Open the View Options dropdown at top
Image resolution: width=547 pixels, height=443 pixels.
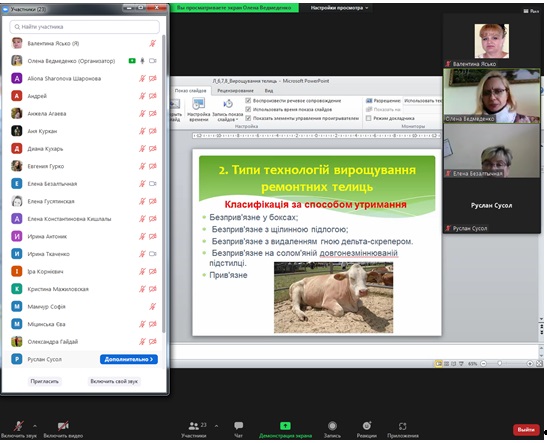pos(339,8)
